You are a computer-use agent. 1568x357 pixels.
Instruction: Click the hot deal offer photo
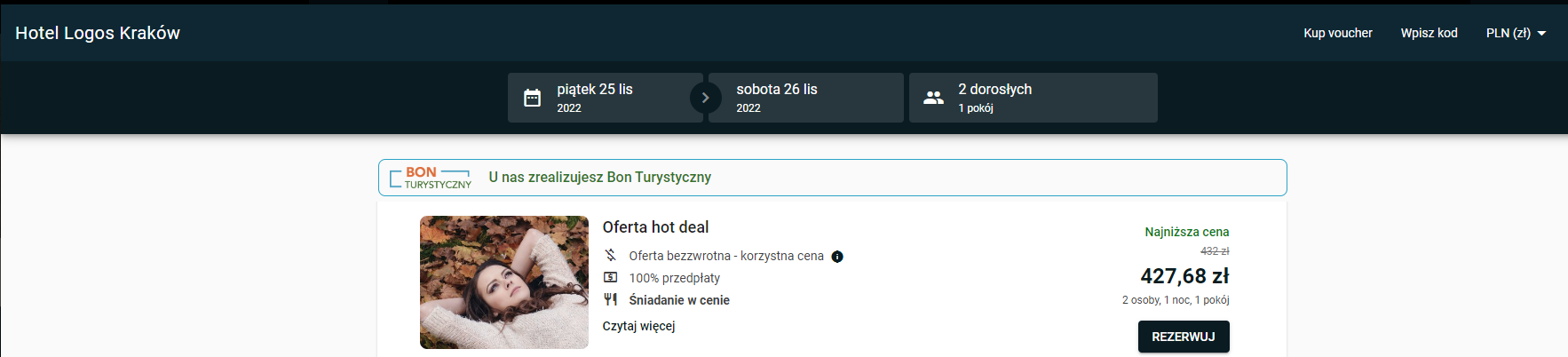click(504, 282)
